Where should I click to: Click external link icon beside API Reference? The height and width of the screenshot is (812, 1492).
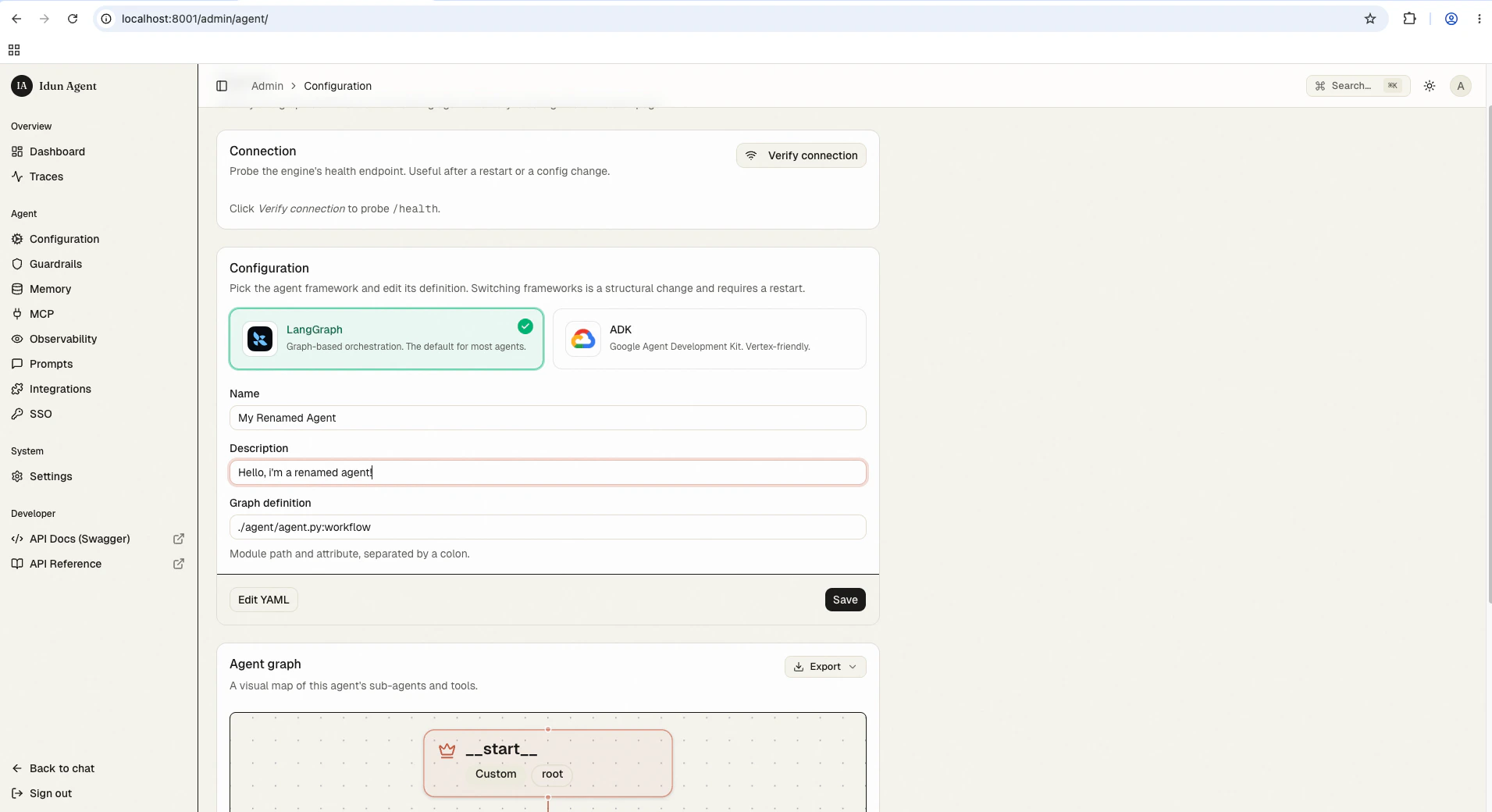[179, 564]
